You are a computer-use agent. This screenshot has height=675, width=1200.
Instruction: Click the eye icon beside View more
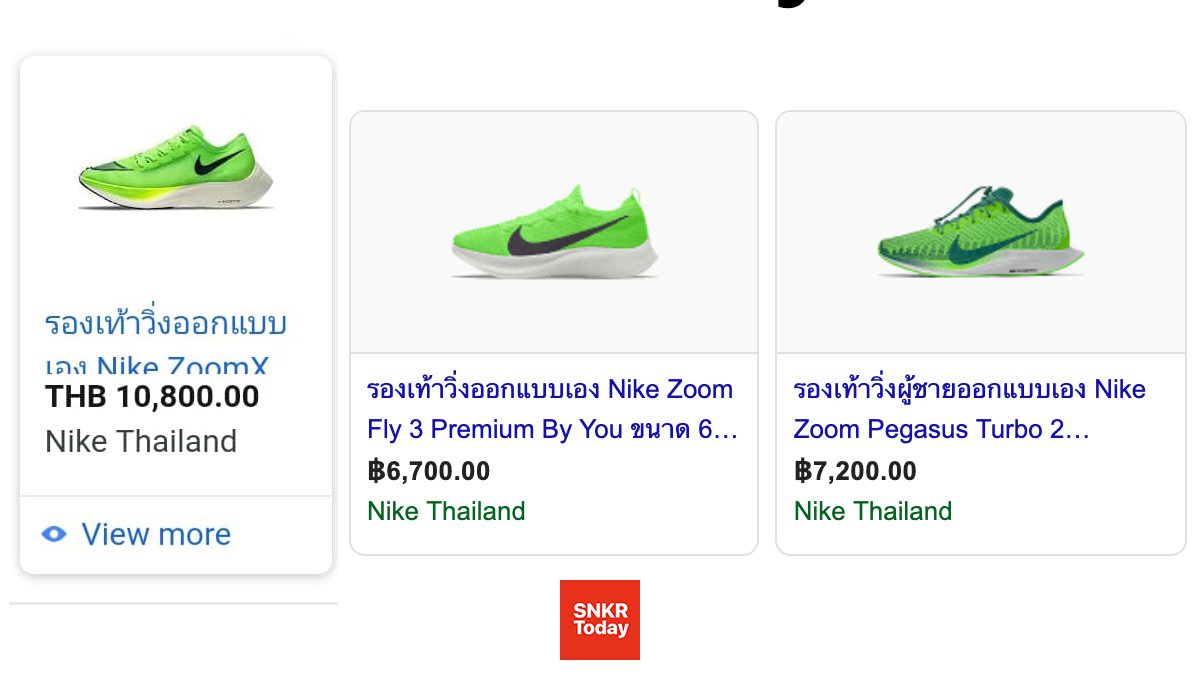(x=54, y=534)
